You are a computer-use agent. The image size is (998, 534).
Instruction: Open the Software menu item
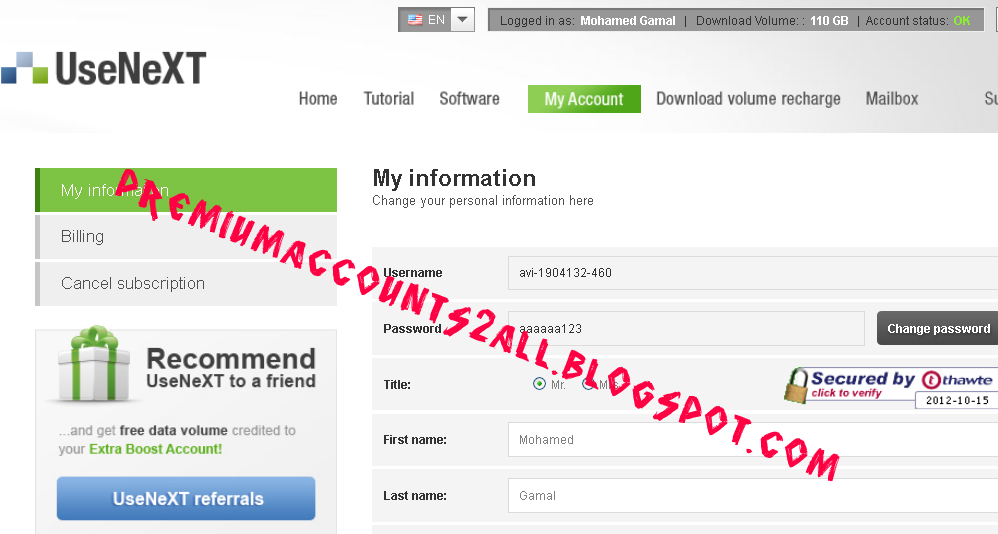point(469,99)
